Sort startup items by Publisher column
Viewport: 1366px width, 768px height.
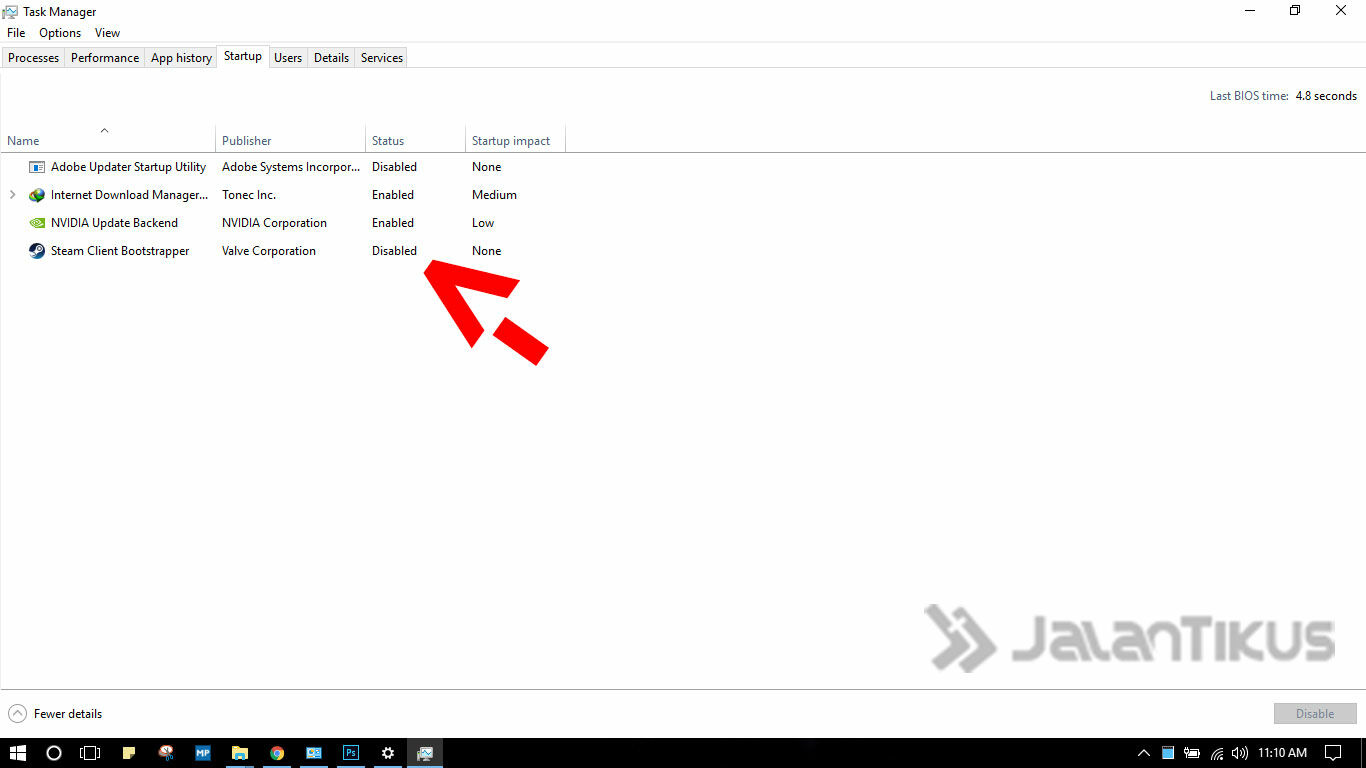(x=291, y=139)
